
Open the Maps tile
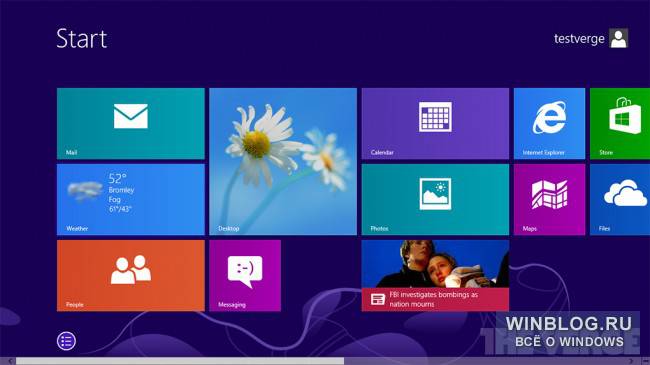[x=549, y=200]
